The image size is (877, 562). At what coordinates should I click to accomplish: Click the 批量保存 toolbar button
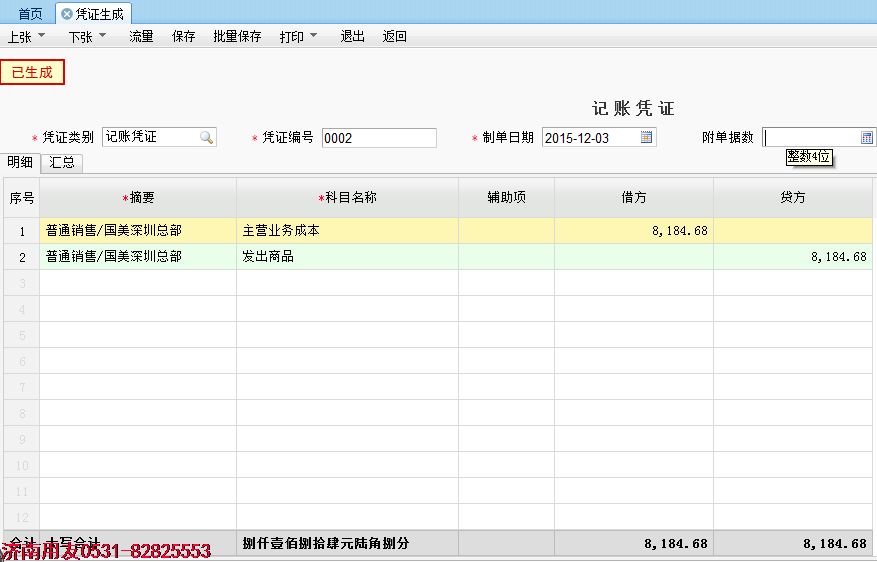[x=237, y=37]
